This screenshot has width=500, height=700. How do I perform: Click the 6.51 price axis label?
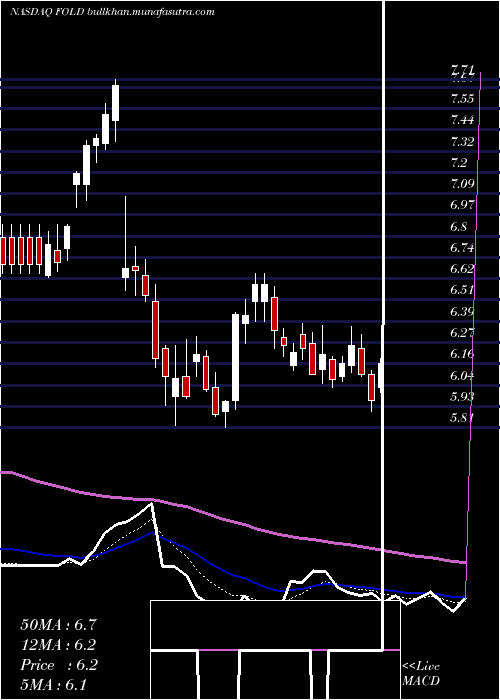pos(462,290)
